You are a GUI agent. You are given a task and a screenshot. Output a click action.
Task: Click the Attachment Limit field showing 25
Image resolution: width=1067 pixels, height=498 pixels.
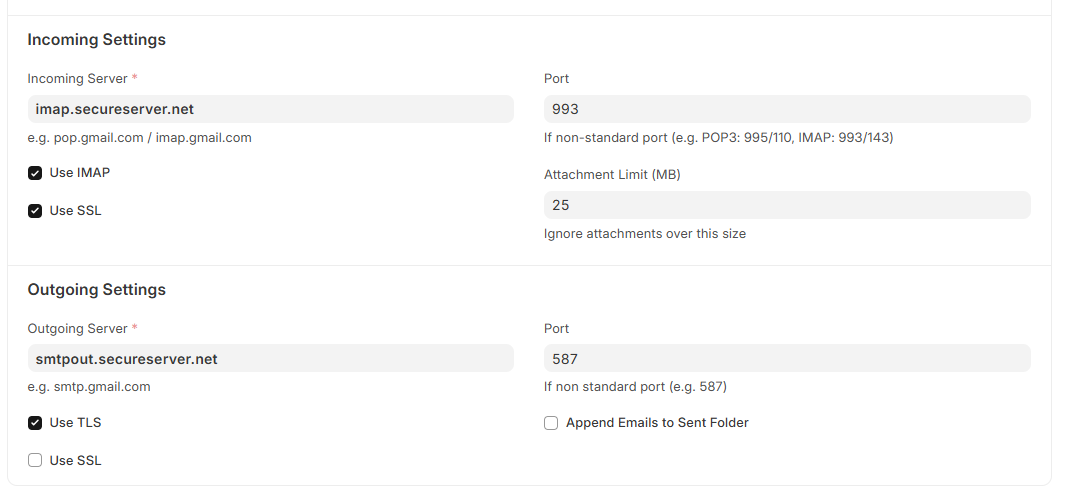787,205
